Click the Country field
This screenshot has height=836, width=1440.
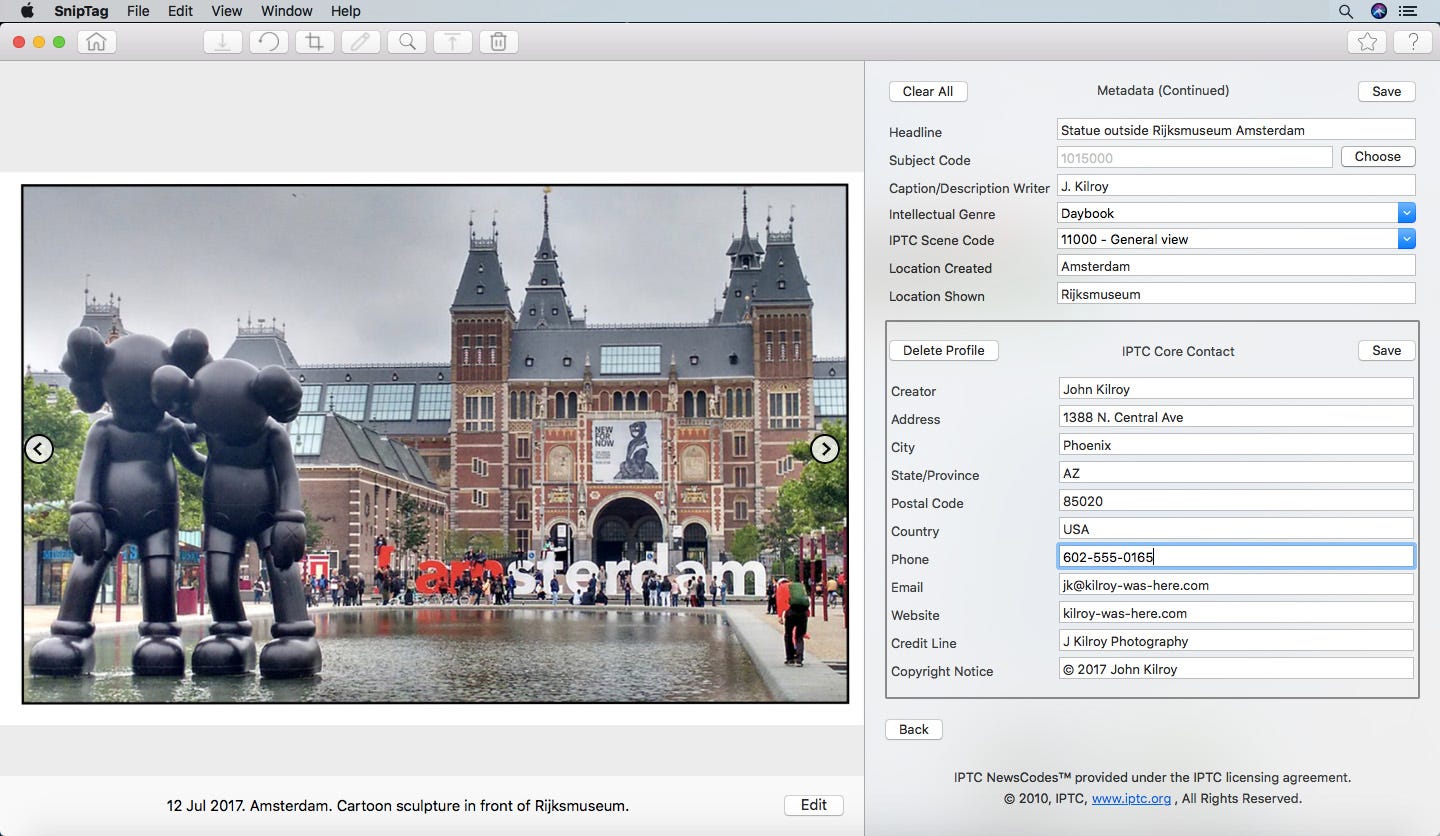1236,528
